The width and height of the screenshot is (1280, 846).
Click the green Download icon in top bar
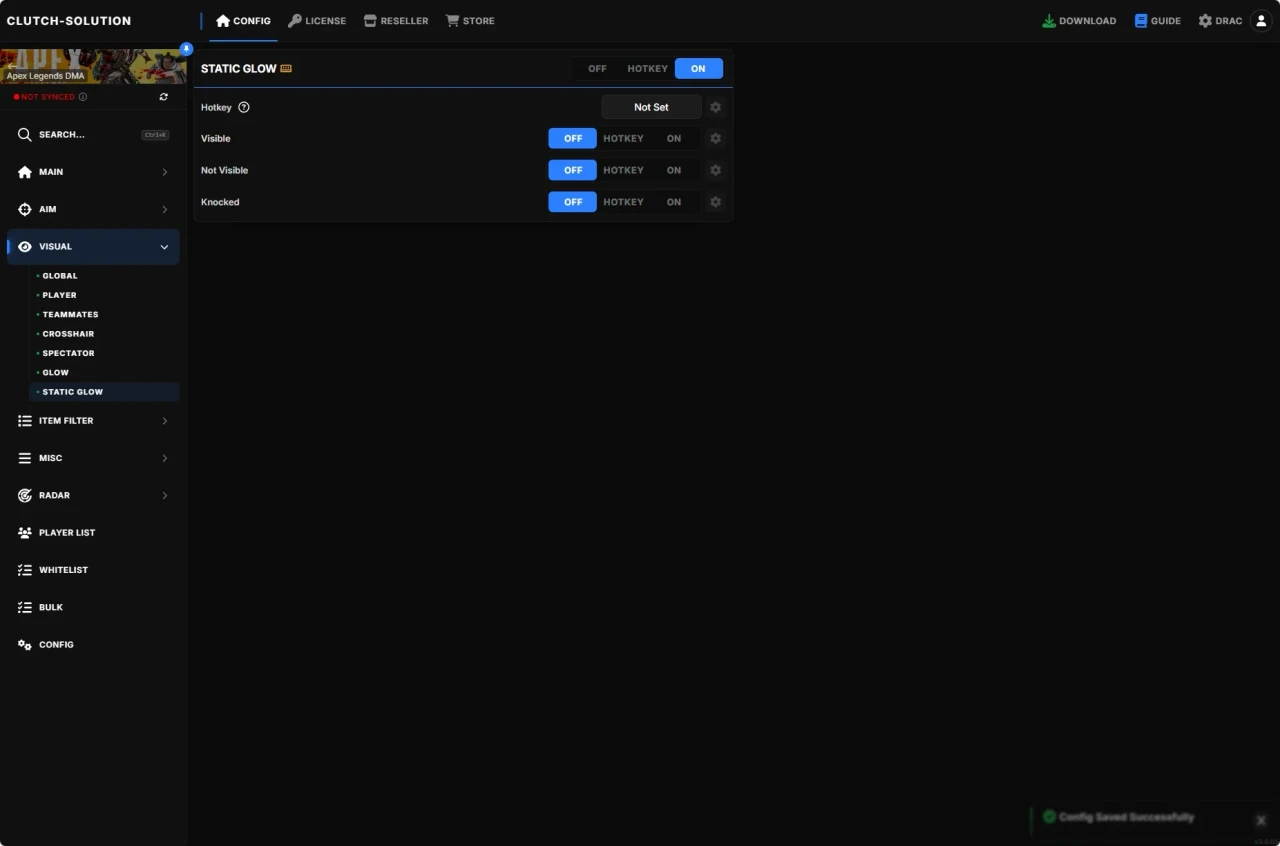(x=1048, y=20)
